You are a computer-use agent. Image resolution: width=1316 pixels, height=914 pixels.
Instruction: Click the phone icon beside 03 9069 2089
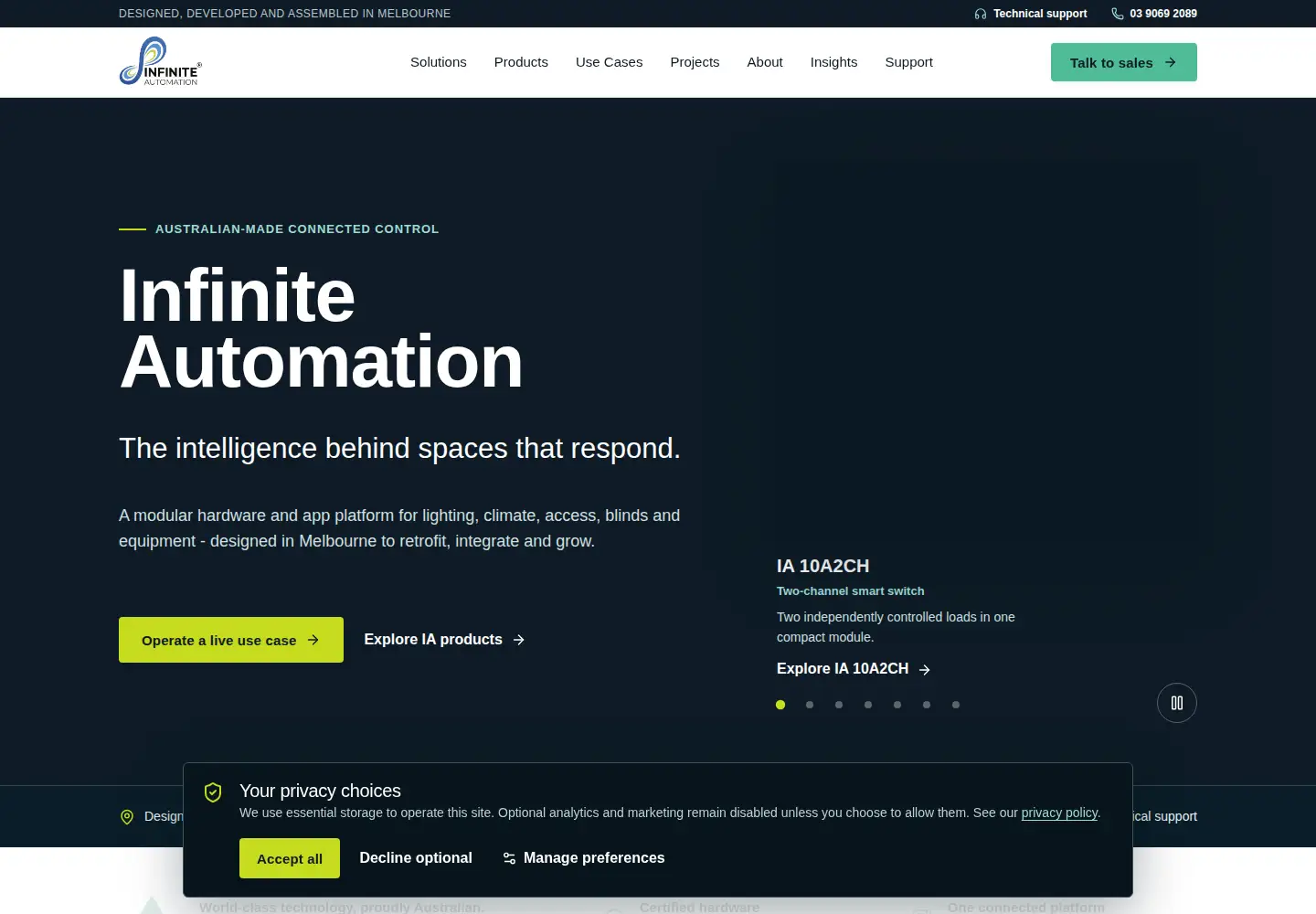(x=1118, y=14)
